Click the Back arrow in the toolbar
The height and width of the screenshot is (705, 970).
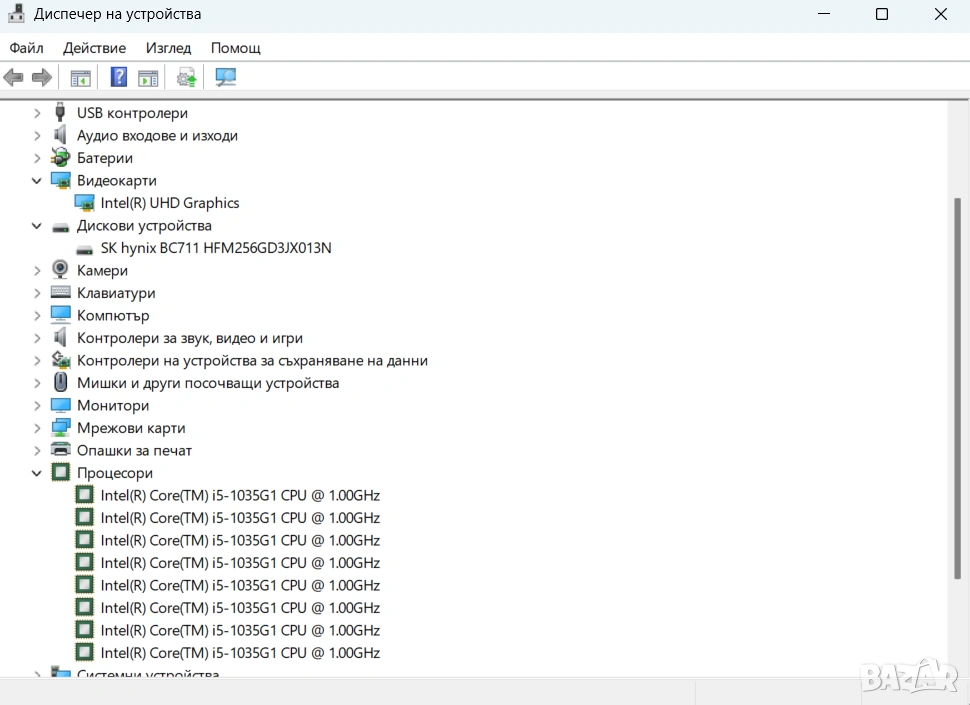click(x=13, y=77)
